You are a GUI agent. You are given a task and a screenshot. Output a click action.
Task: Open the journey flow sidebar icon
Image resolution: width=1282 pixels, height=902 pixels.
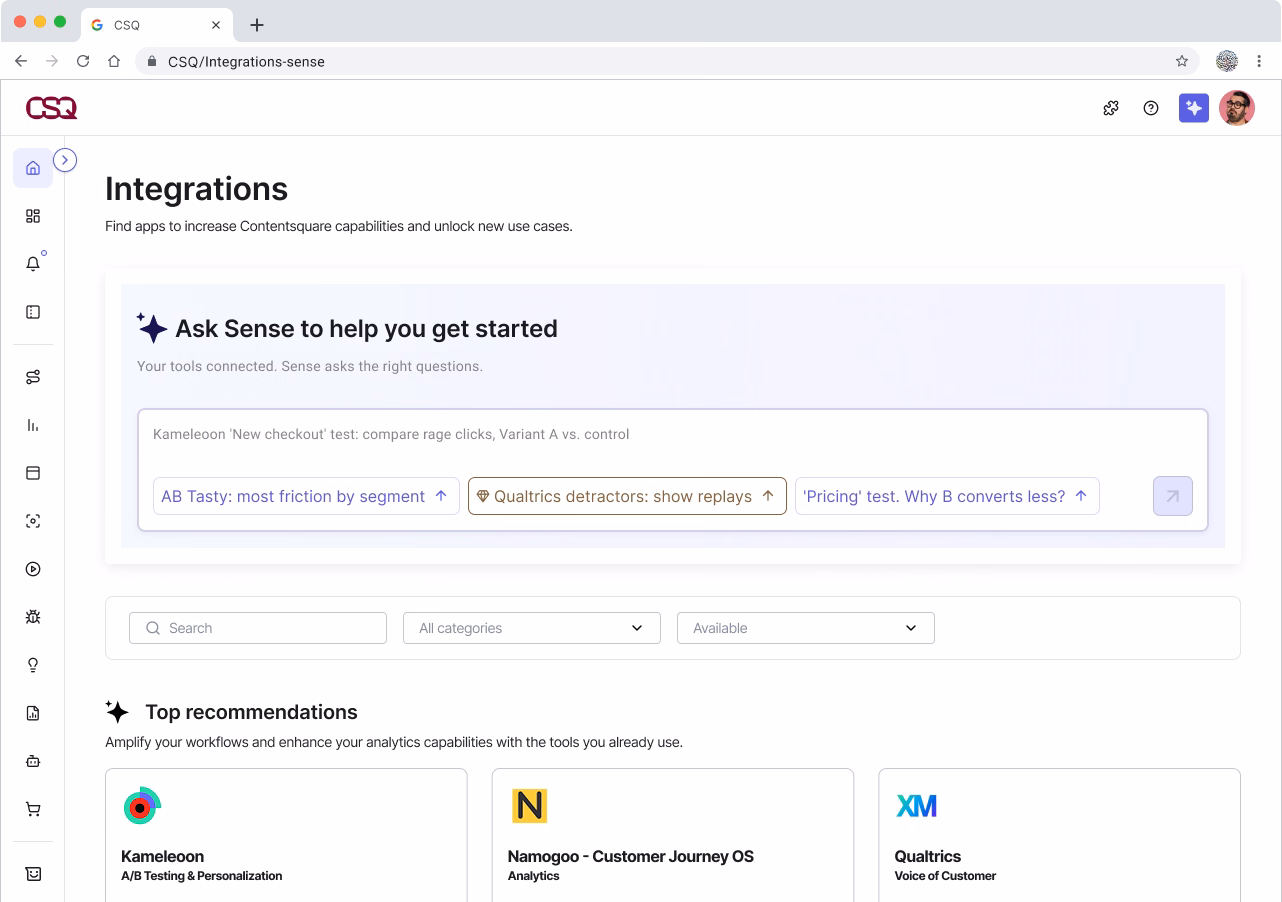tap(33, 377)
